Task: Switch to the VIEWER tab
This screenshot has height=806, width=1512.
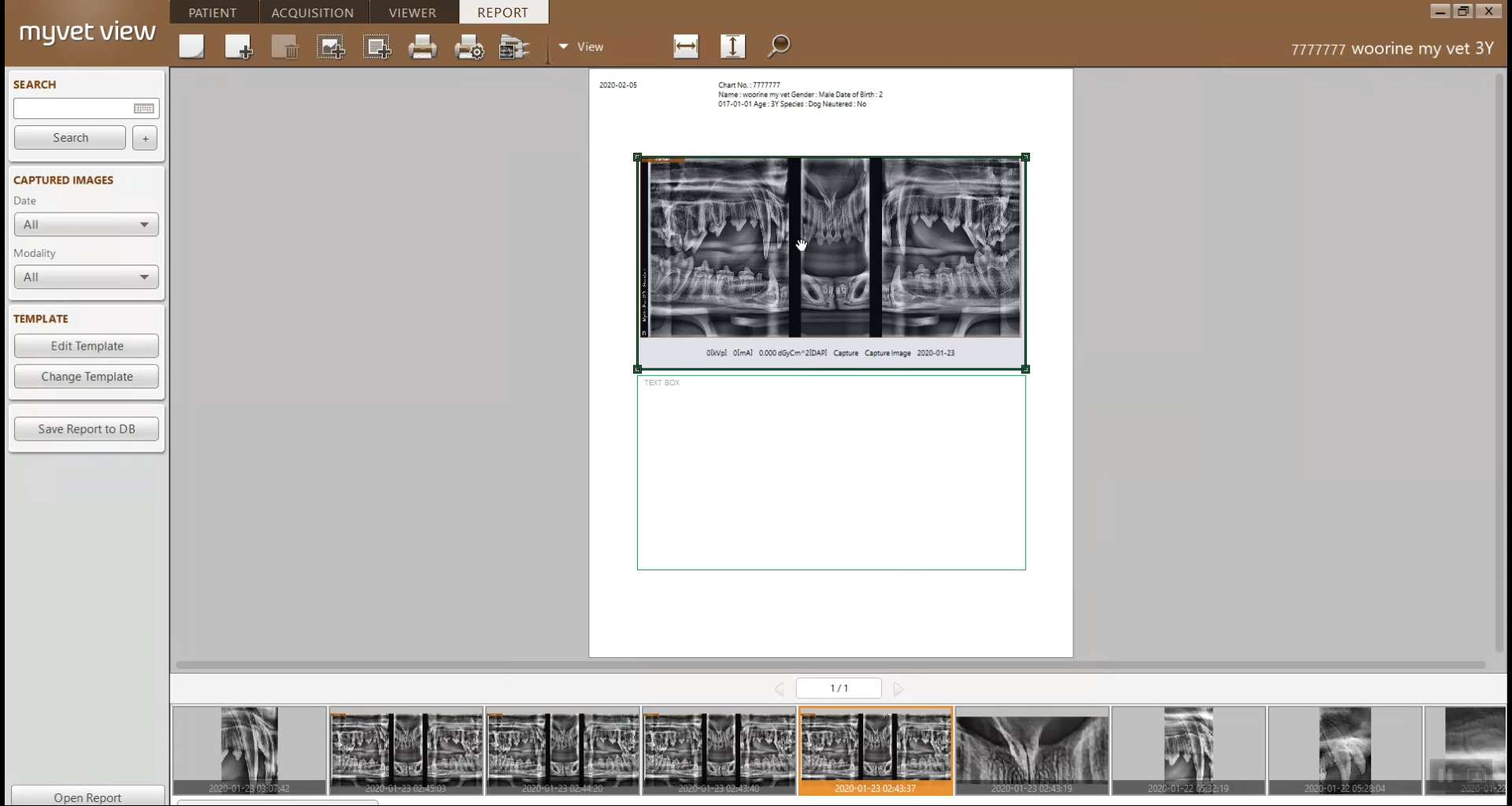Action: (412, 13)
